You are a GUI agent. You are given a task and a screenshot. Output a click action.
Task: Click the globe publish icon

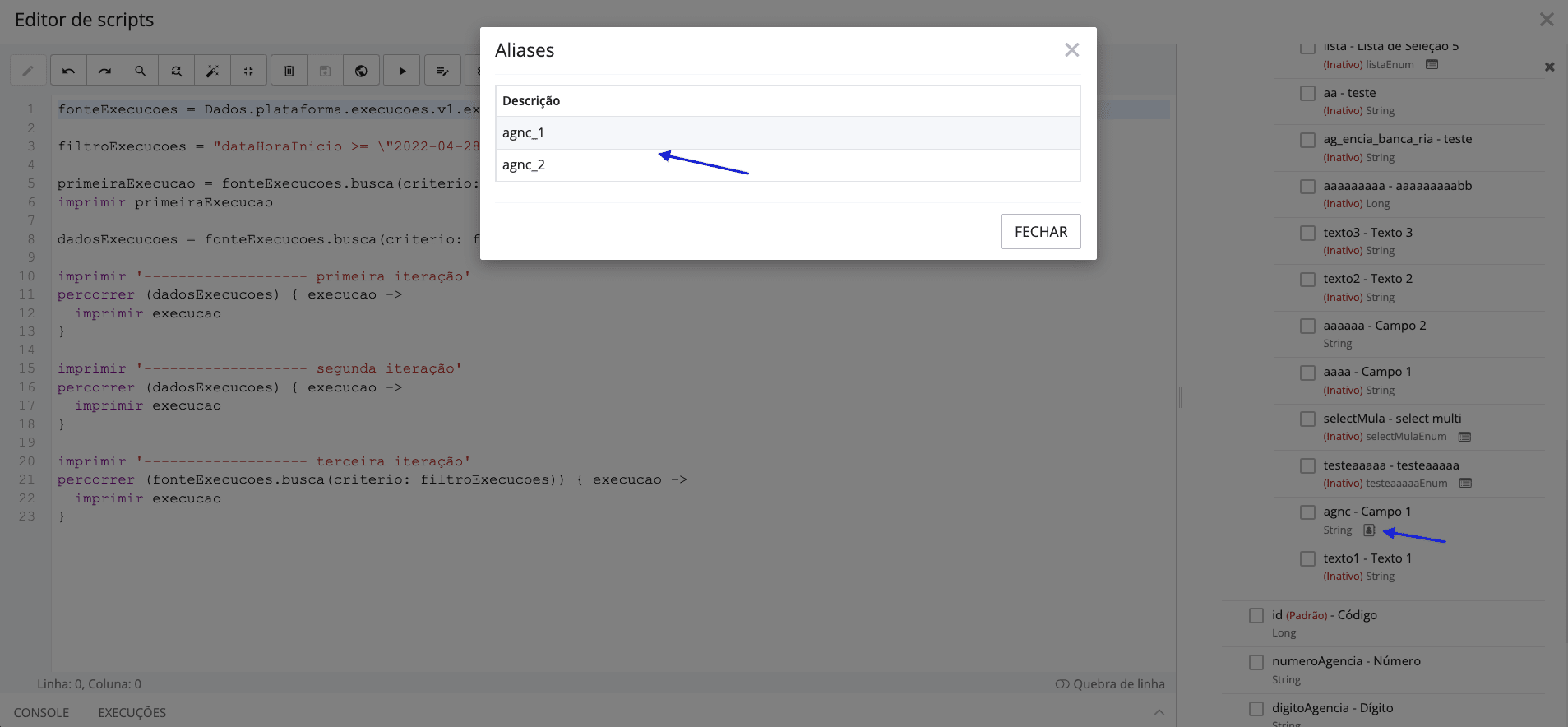click(x=361, y=71)
